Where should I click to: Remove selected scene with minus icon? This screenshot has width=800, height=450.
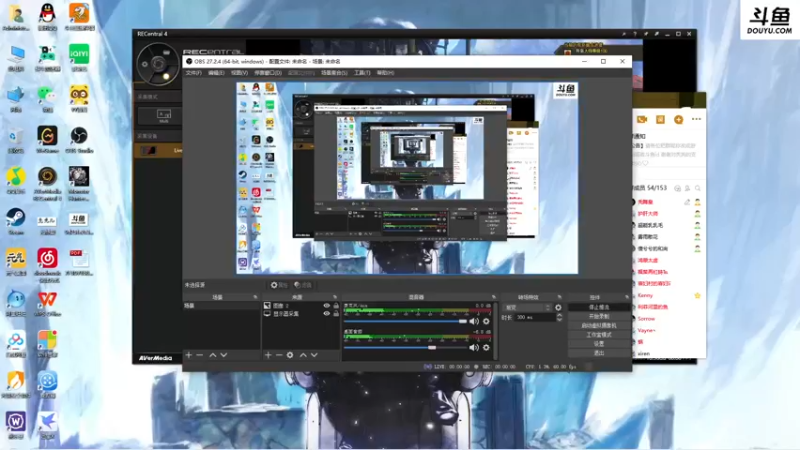tap(199, 355)
